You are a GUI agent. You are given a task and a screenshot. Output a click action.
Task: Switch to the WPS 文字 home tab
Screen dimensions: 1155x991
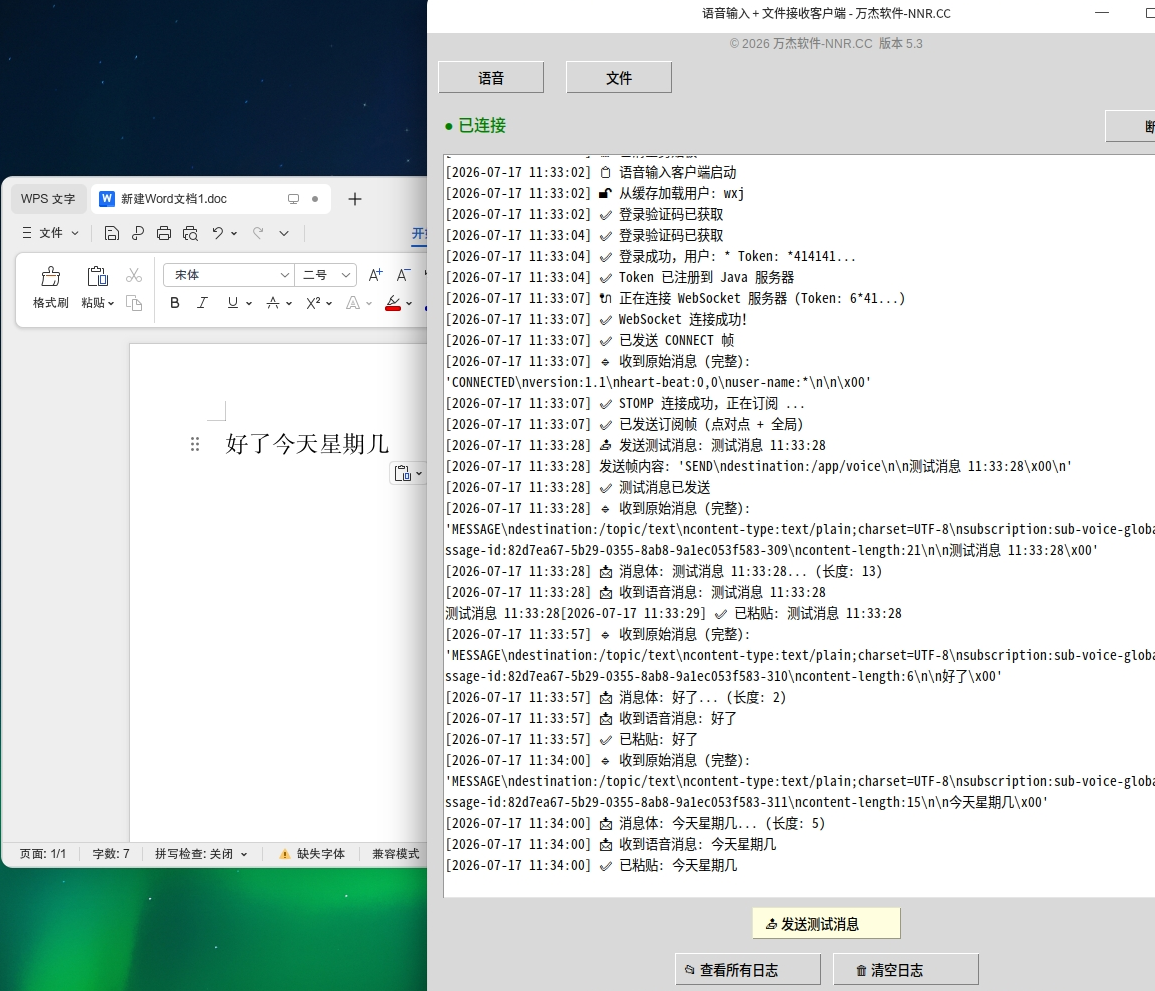pos(48,199)
